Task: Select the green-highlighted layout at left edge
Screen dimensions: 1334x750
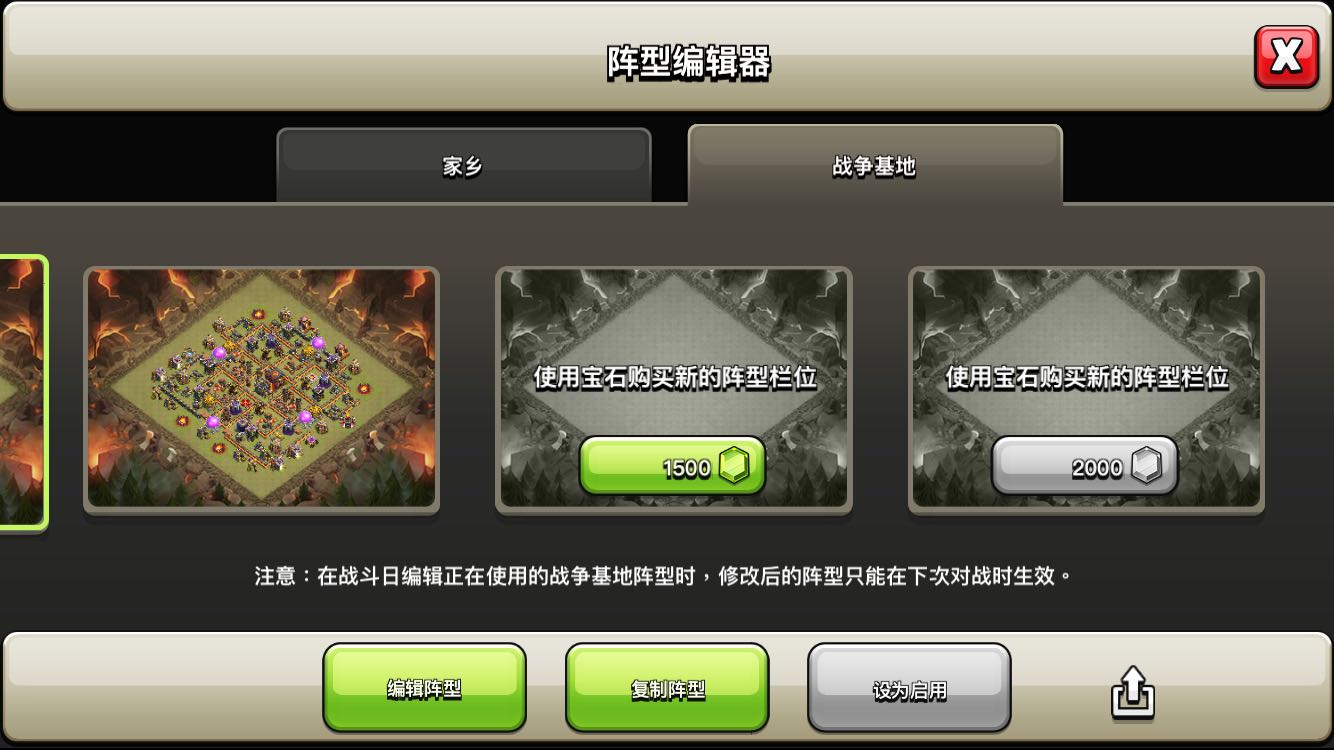Action: 22,390
